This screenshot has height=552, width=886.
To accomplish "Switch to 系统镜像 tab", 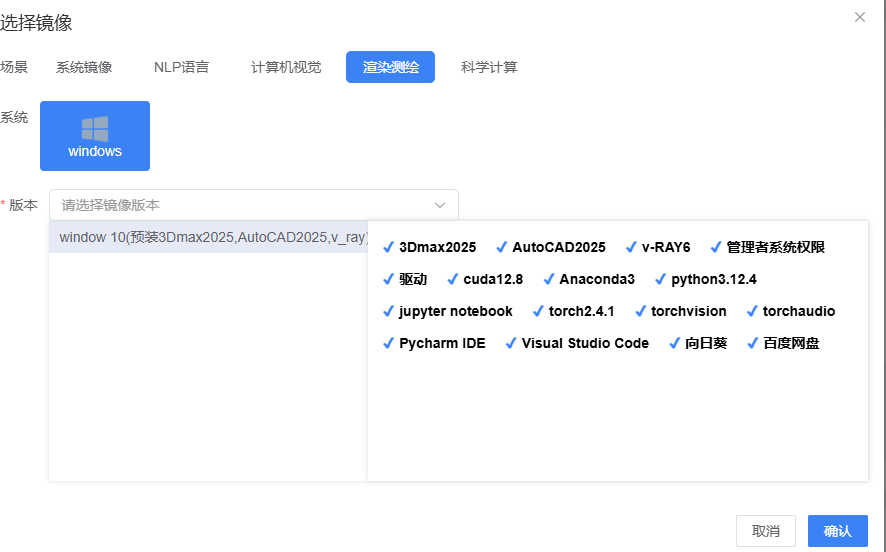I will coord(84,67).
